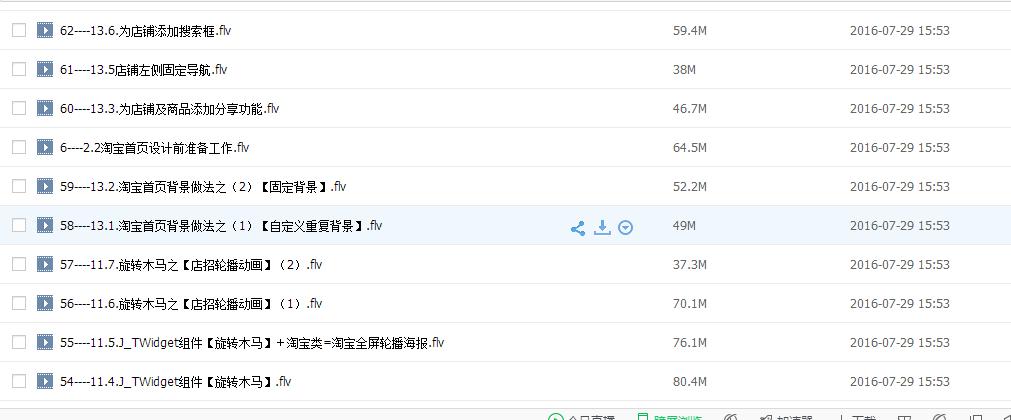The width and height of the screenshot is (1011, 420).
Task: Share the file 58----13.1 via share icon
Action: (x=578, y=228)
